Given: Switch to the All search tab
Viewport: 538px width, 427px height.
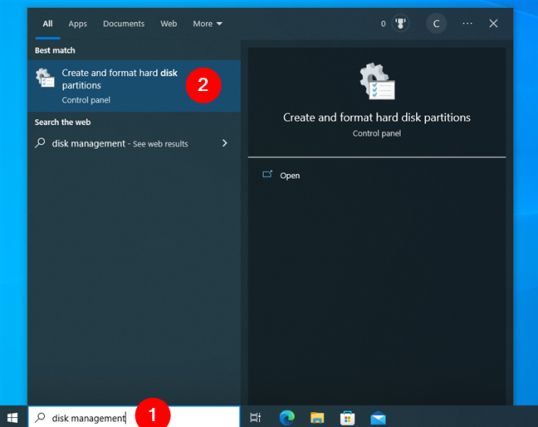Looking at the screenshot, I should point(47,24).
